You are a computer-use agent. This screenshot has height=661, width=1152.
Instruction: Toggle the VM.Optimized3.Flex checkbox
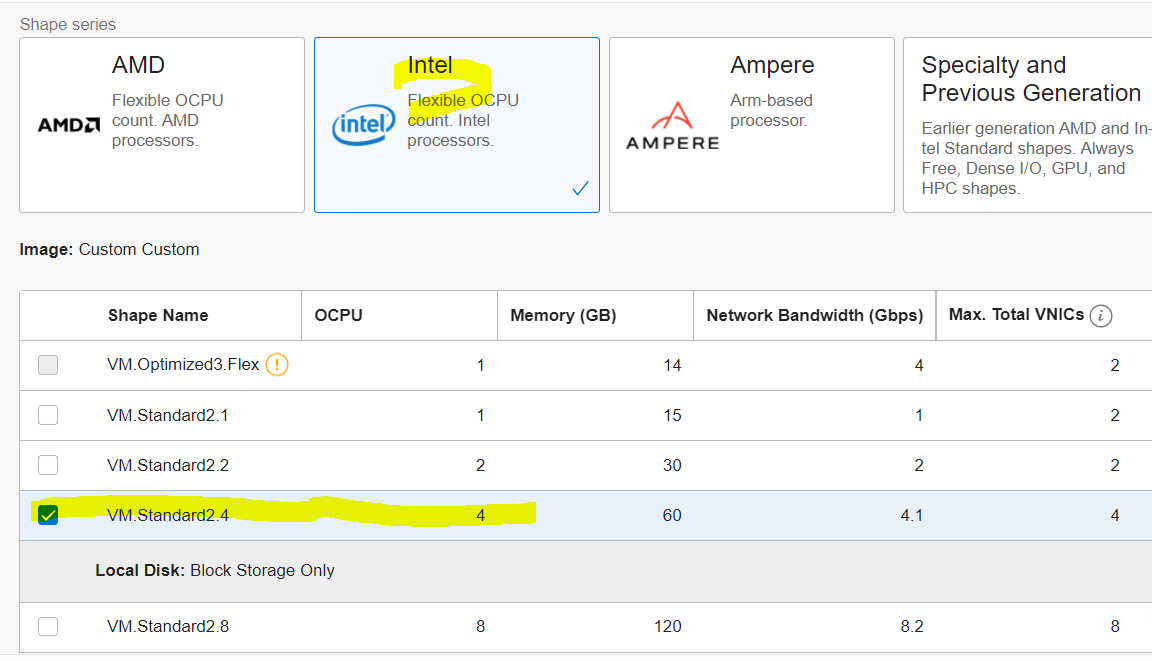click(x=48, y=365)
